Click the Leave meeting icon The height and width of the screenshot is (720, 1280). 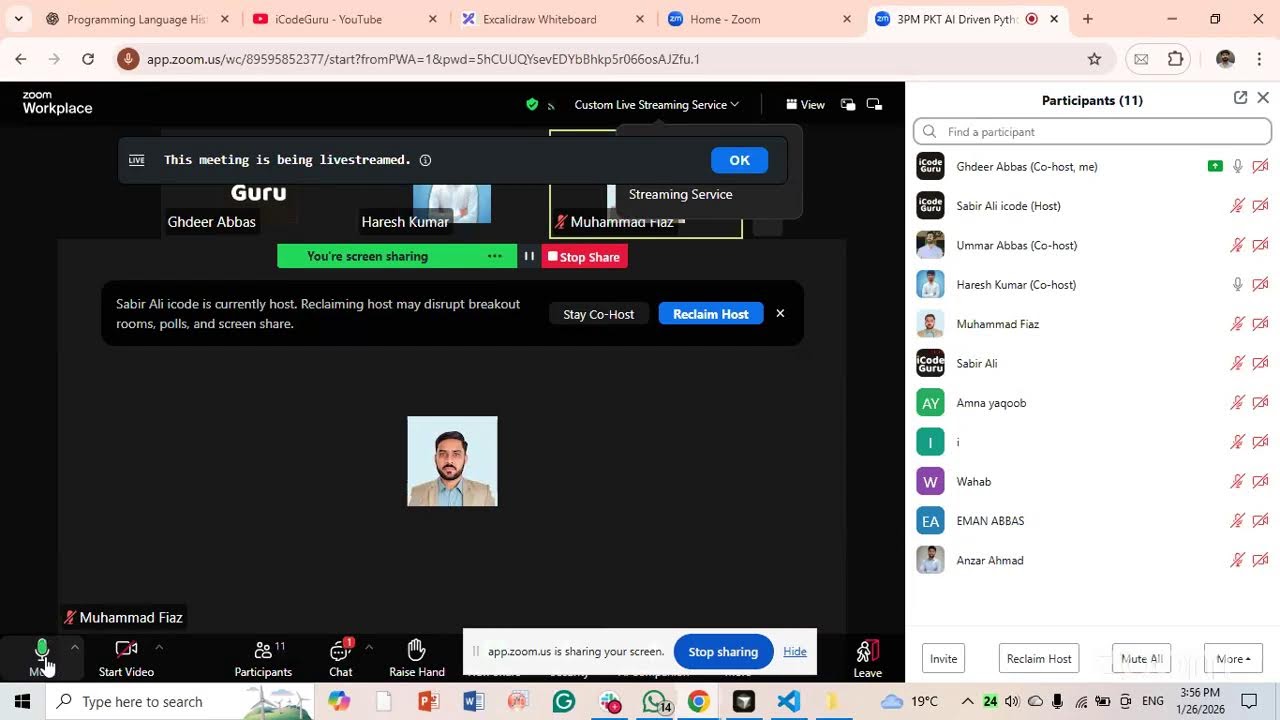pyautogui.click(x=867, y=651)
